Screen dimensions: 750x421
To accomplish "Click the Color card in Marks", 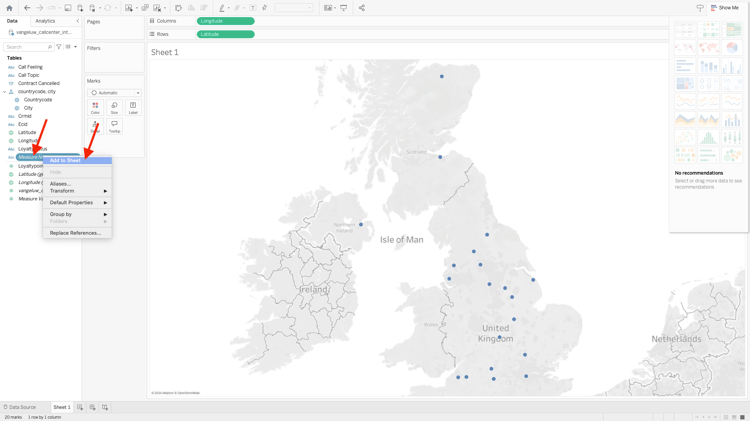I will pos(95,108).
